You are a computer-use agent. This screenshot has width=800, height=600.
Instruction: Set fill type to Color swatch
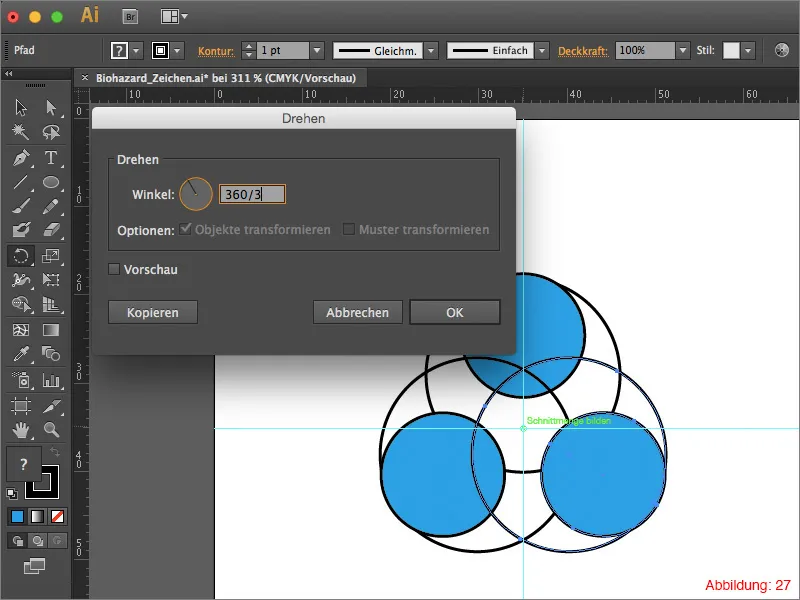tap(17, 516)
